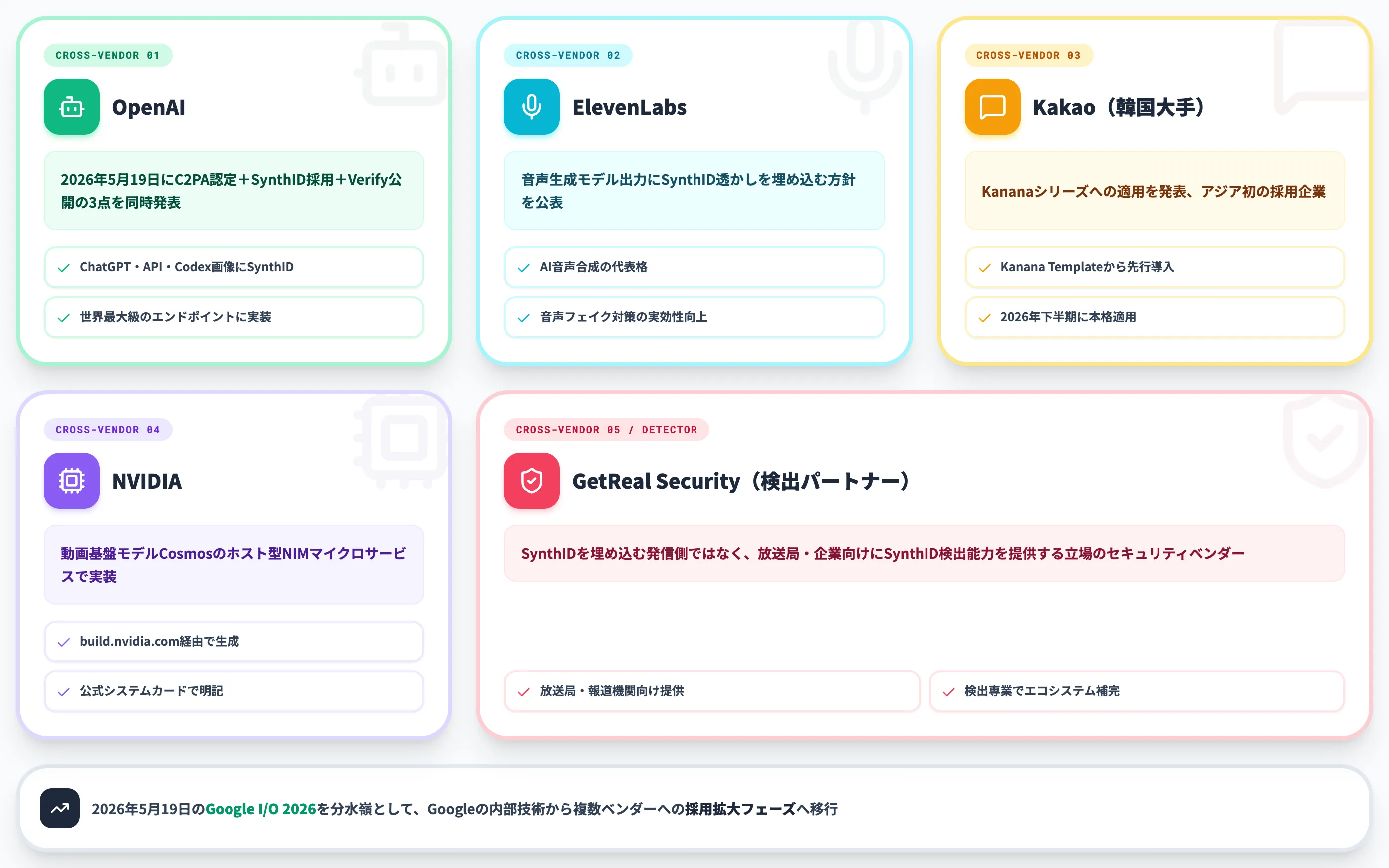Click the text 世界最大級のエンドポイントに実装
The width and height of the screenshot is (1389, 868).
point(175,317)
